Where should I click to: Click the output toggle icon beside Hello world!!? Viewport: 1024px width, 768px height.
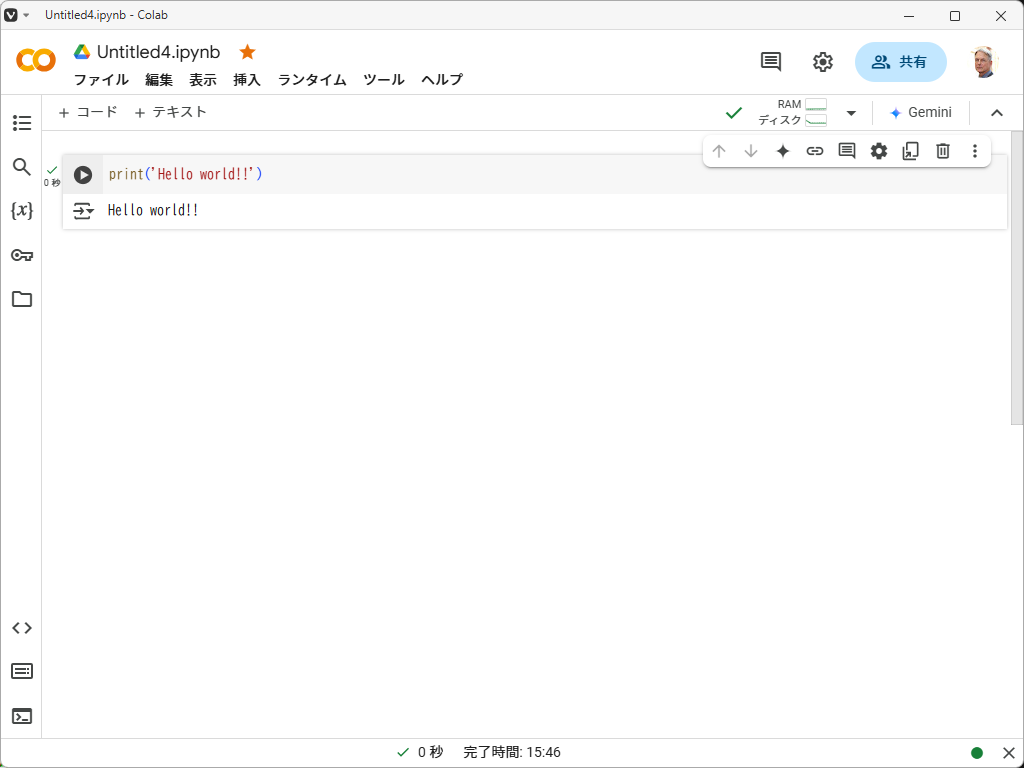click(83, 211)
